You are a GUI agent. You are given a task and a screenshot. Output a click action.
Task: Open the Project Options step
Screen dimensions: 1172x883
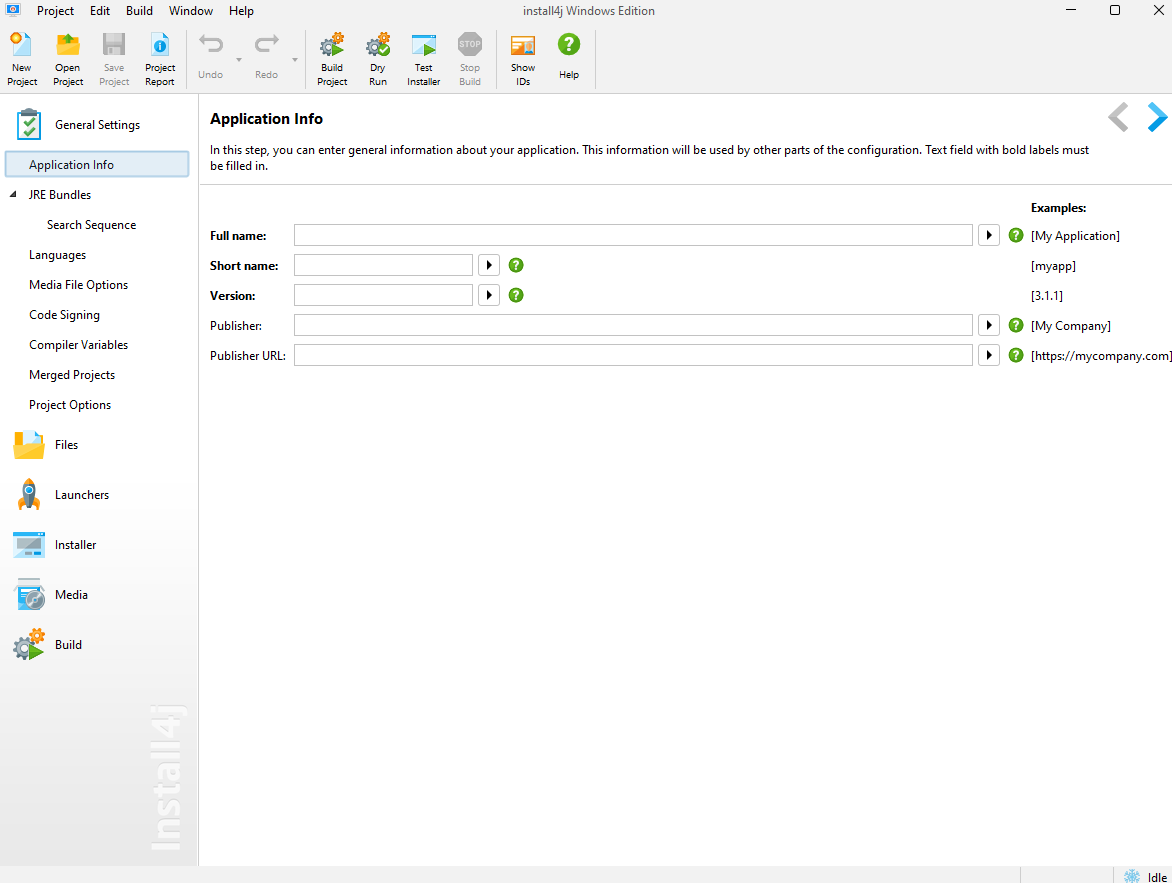(x=70, y=404)
